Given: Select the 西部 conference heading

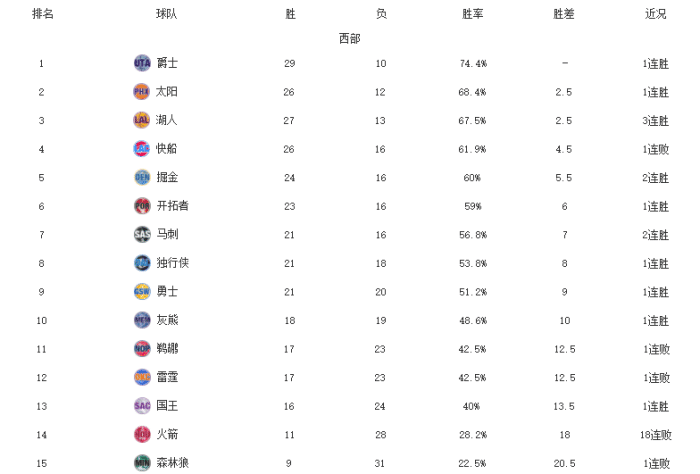Looking at the screenshot, I should click(x=349, y=39).
